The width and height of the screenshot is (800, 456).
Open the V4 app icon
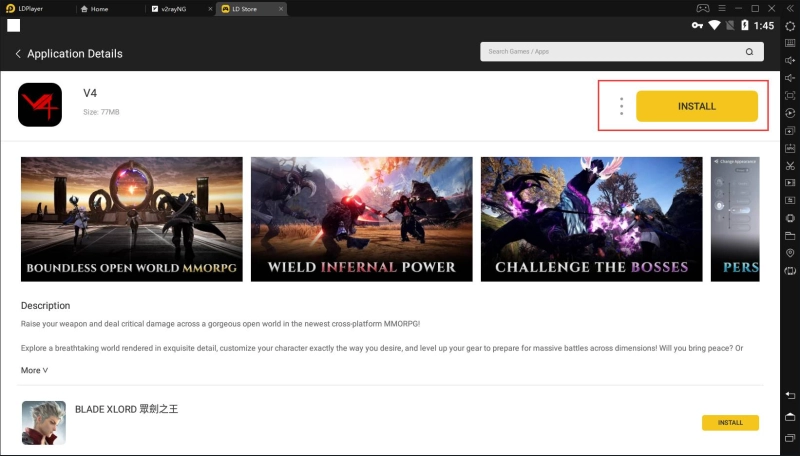[x=40, y=105]
